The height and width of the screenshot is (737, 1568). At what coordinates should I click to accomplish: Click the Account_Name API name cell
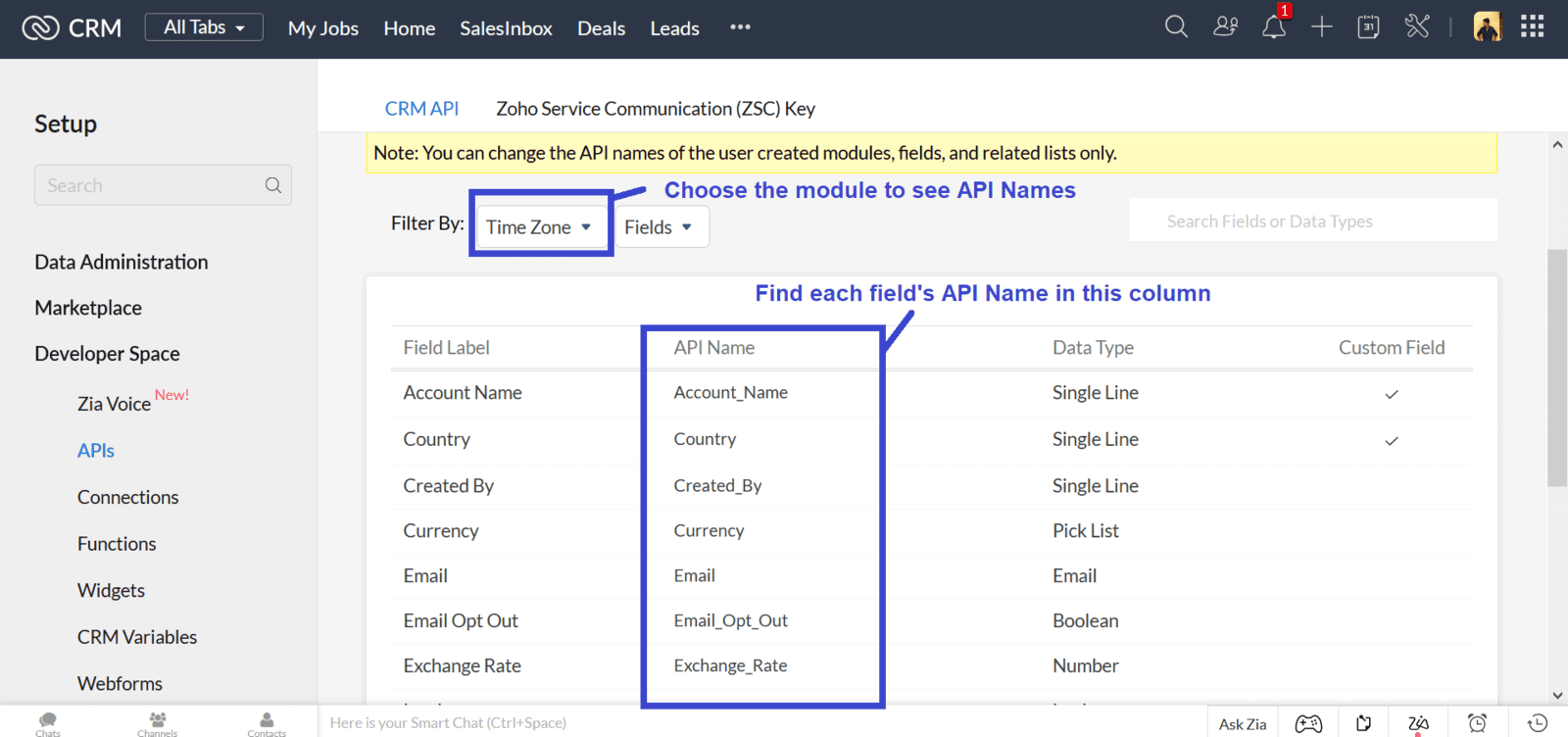[731, 392]
